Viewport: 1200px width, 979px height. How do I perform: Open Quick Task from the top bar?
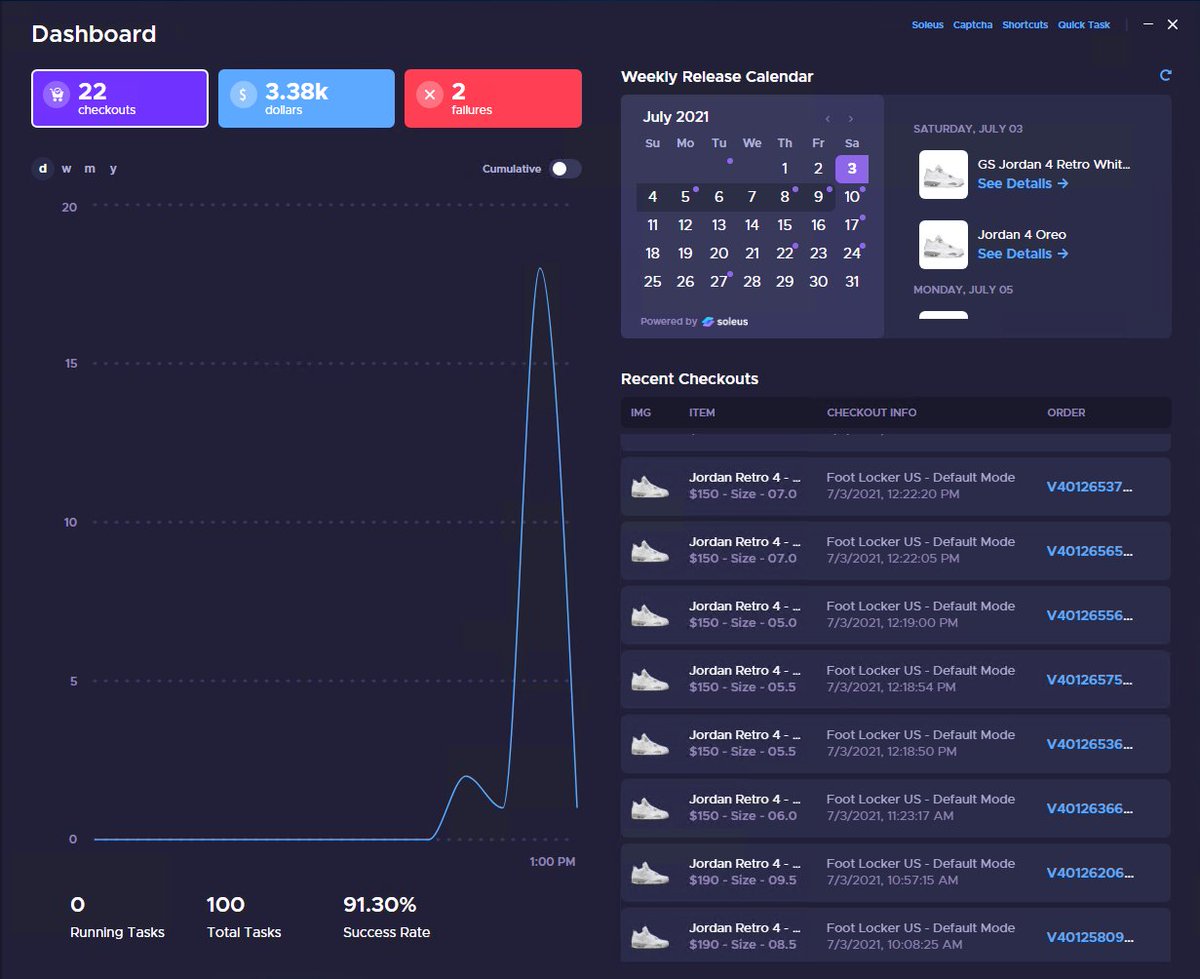[1084, 25]
